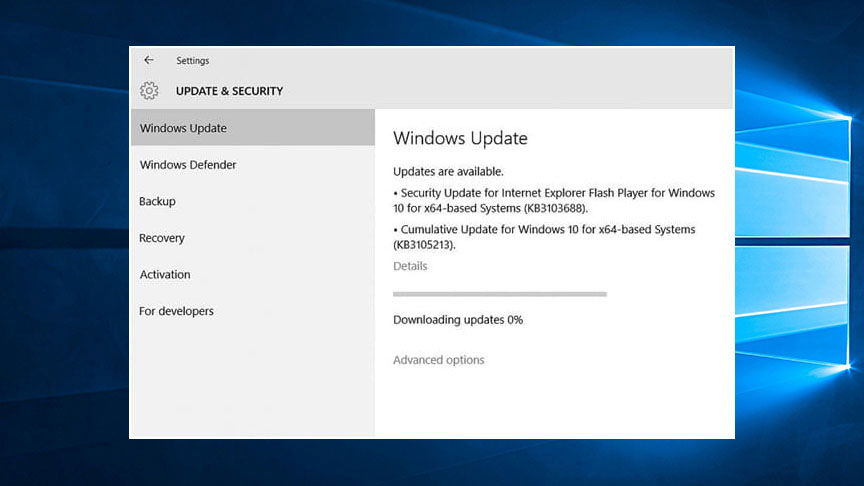
Task: Click the back arrow in Settings
Action: click(149, 60)
